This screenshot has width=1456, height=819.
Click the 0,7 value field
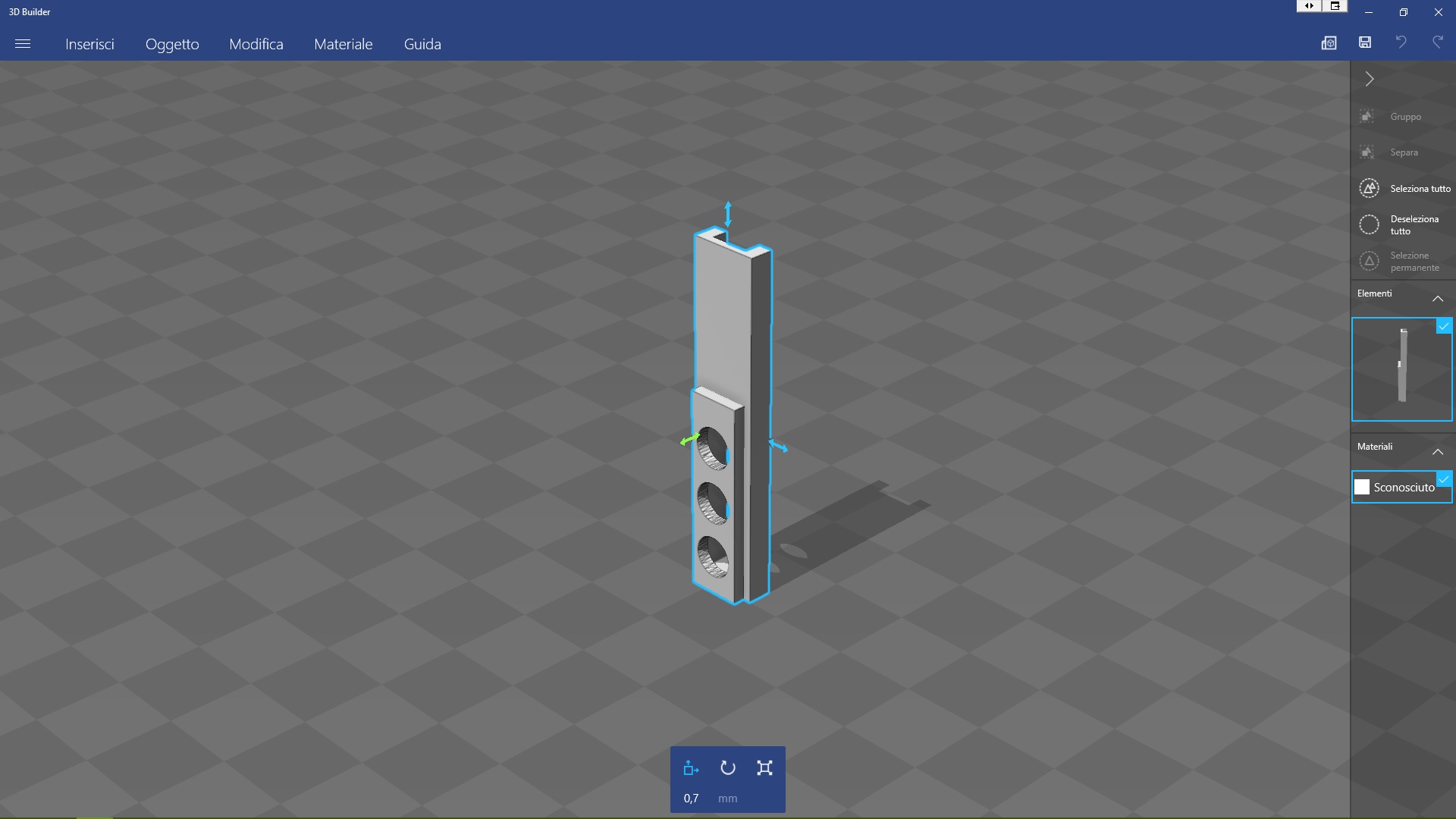click(x=691, y=799)
